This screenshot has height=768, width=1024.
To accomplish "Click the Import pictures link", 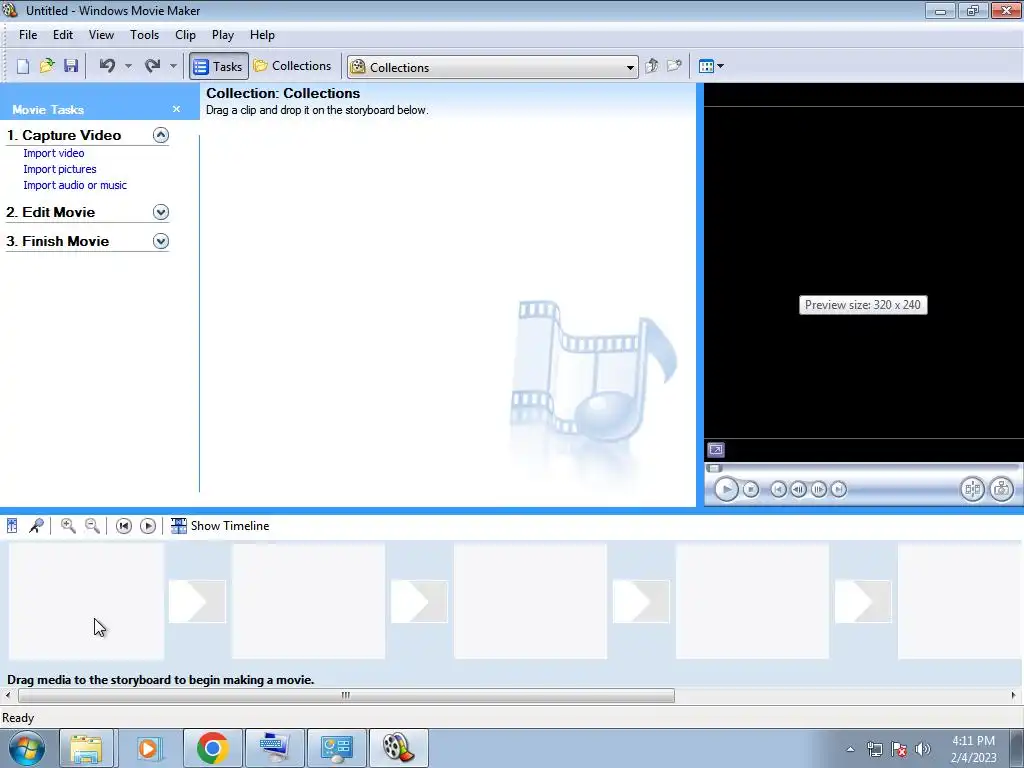I will coord(59,169).
